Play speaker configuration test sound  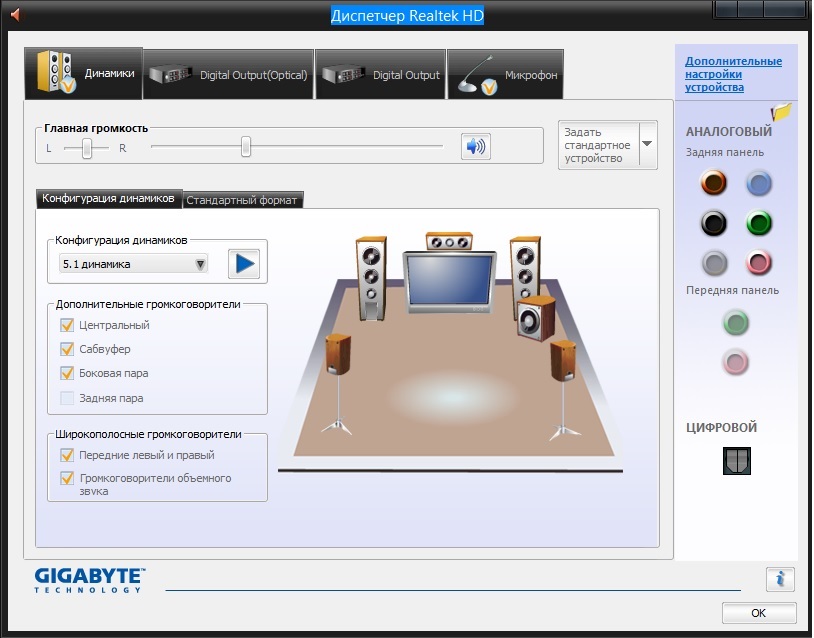244,264
